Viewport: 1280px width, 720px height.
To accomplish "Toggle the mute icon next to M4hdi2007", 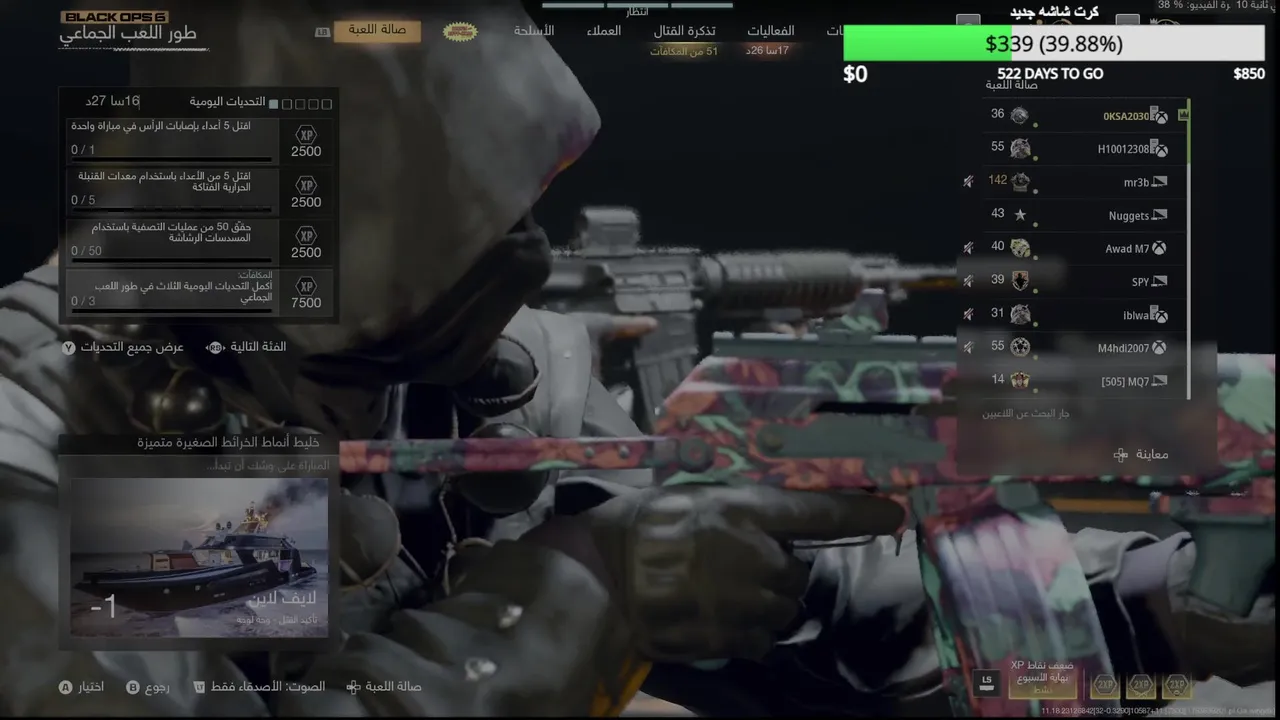I will click(x=968, y=347).
